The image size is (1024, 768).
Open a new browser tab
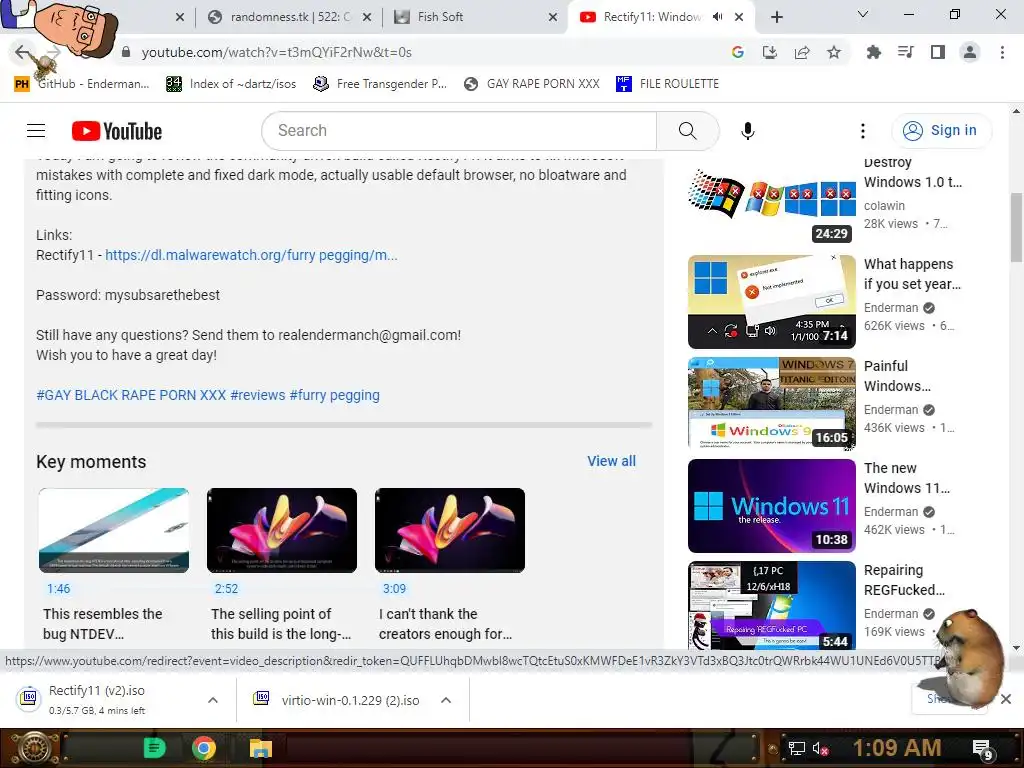pos(776,17)
